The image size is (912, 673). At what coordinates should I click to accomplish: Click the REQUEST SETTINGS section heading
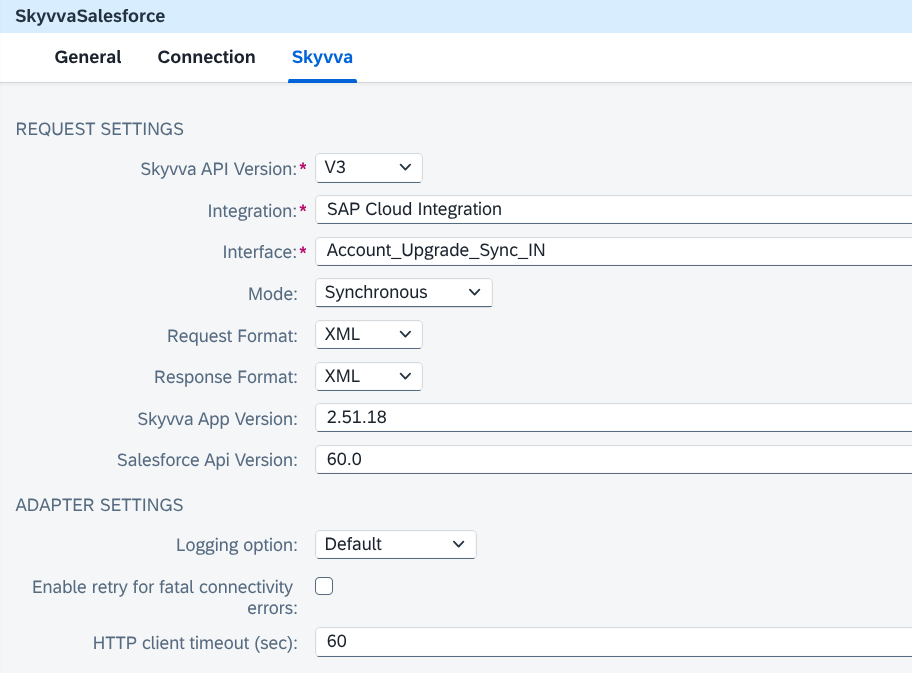coord(99,129)
